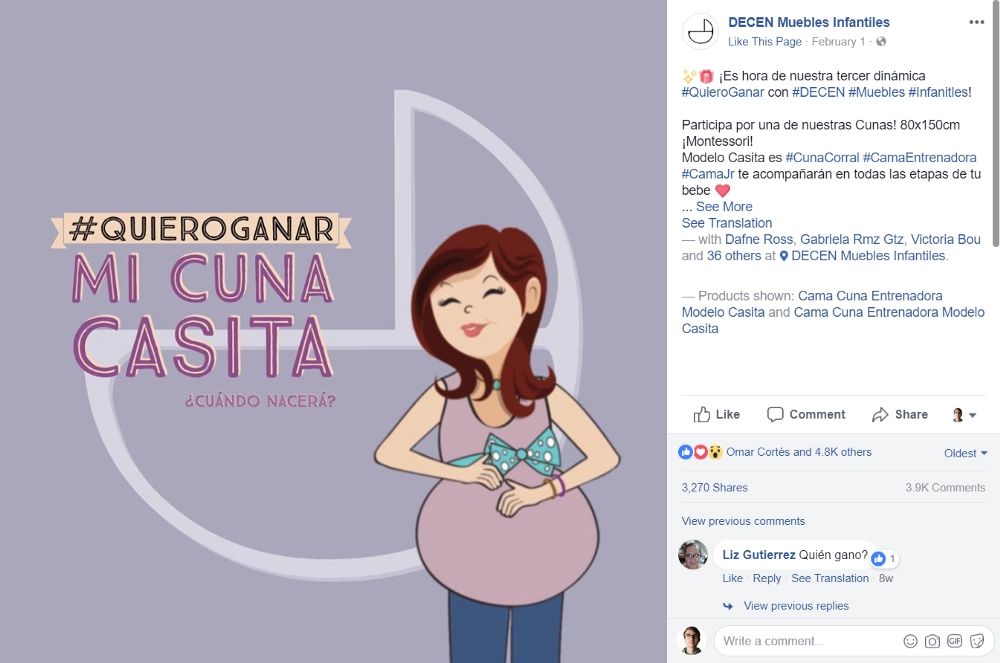
Task: Open the Oldest comment sorting dropdown
Action: [x=966, y=453]
